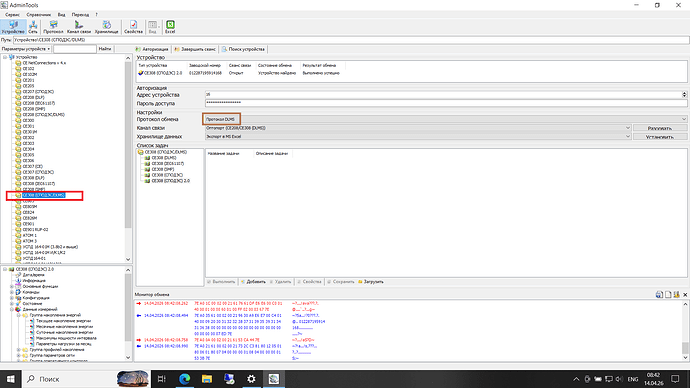The width and height of the screenshot is (690, 388).
Task: Click the AdminTools taskbar icon
Action: coord(274,379)
